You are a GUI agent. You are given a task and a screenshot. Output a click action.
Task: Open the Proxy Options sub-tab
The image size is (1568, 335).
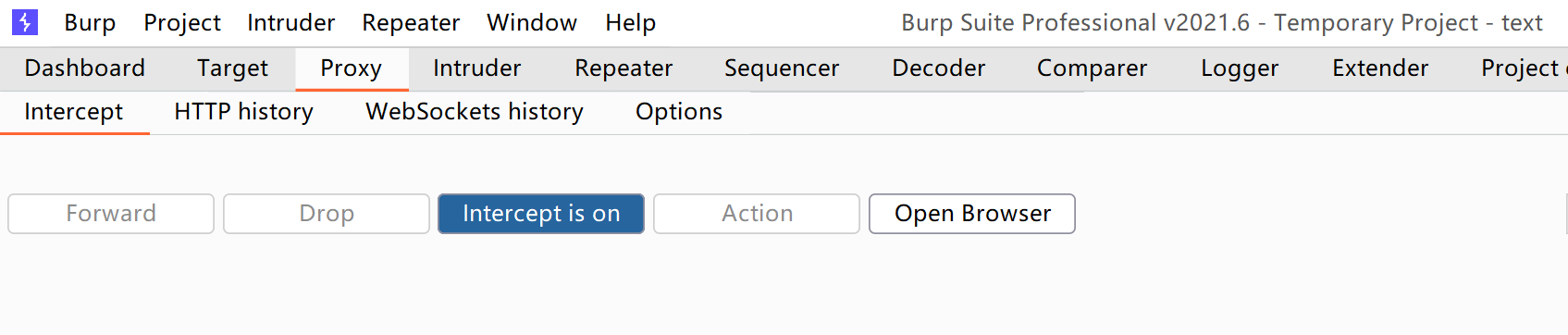pyautogui.click(x=679, y=112)
